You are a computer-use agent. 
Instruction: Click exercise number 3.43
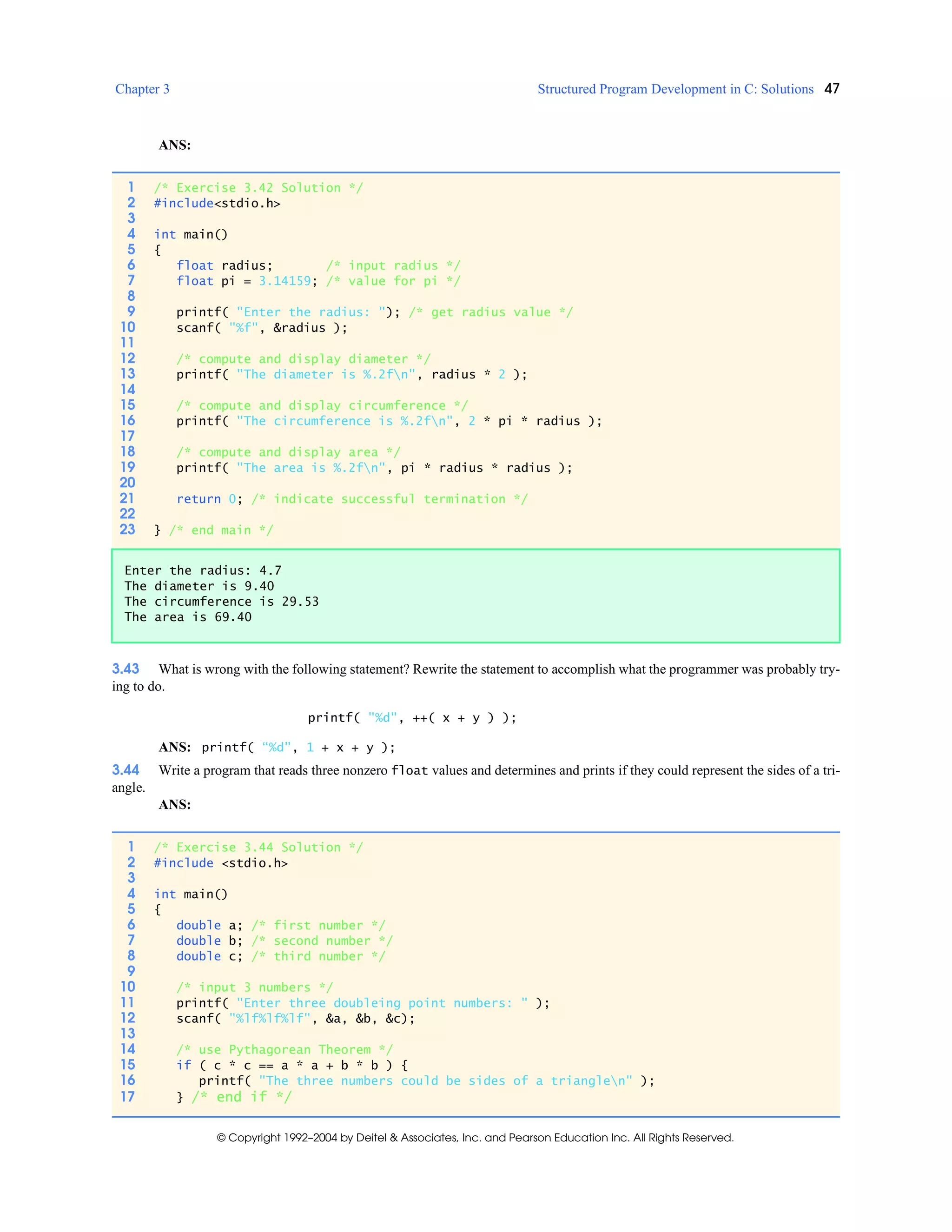tap(125, 669)
